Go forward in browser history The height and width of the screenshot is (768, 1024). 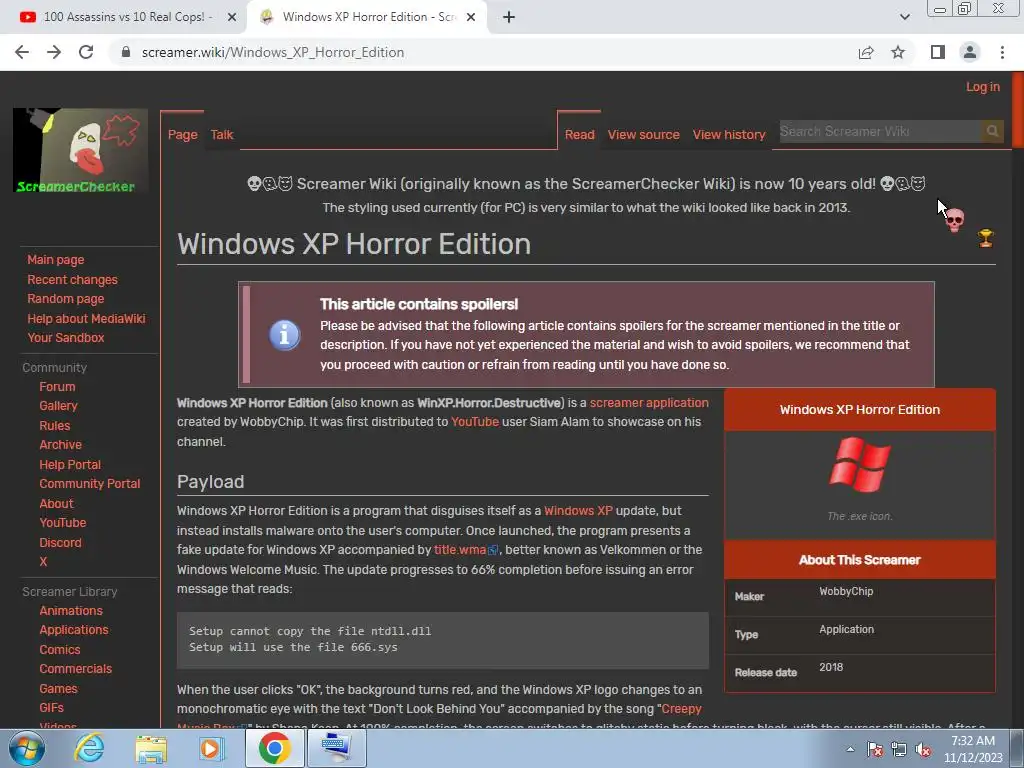coord(54,52)
